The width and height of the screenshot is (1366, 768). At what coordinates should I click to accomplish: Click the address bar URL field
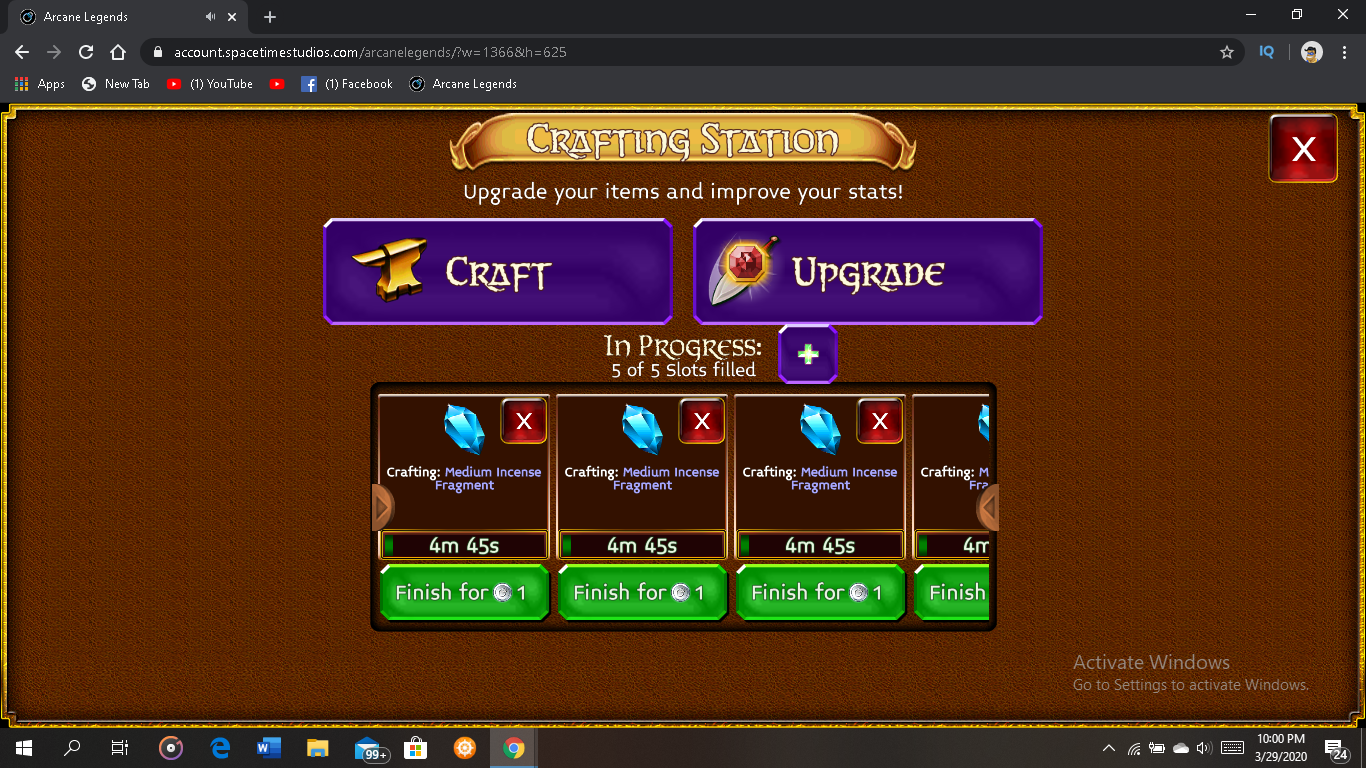pyautogui.click(x=690, y=52)
